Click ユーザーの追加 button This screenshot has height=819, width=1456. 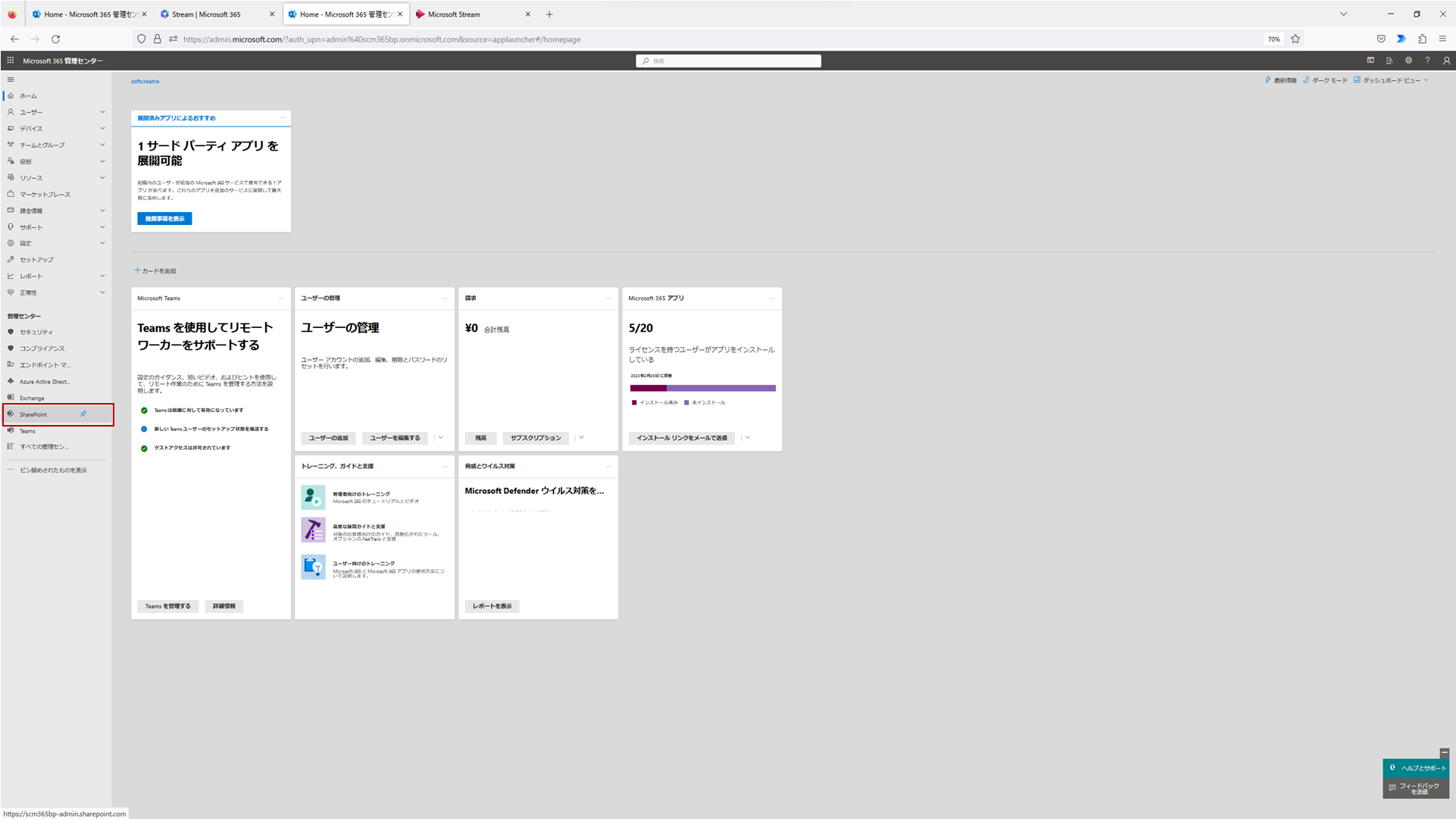(x=328, y=438)
